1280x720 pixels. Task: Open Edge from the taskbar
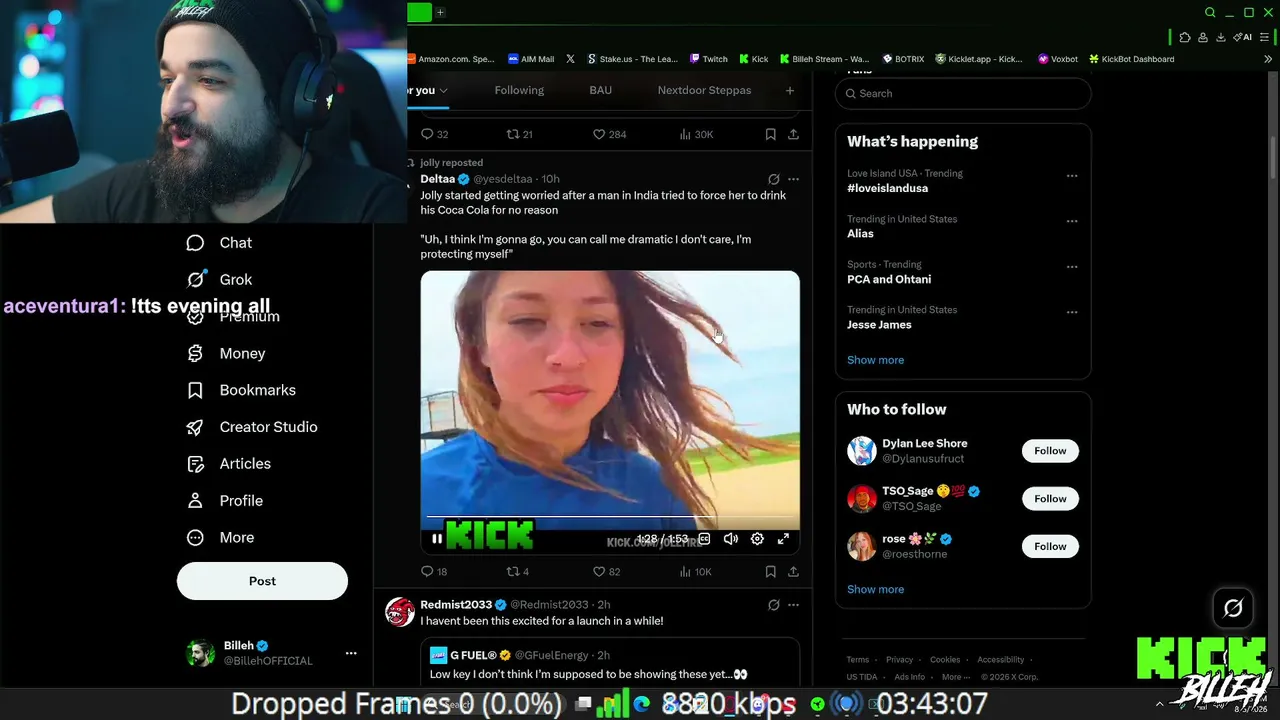(641, 704)
